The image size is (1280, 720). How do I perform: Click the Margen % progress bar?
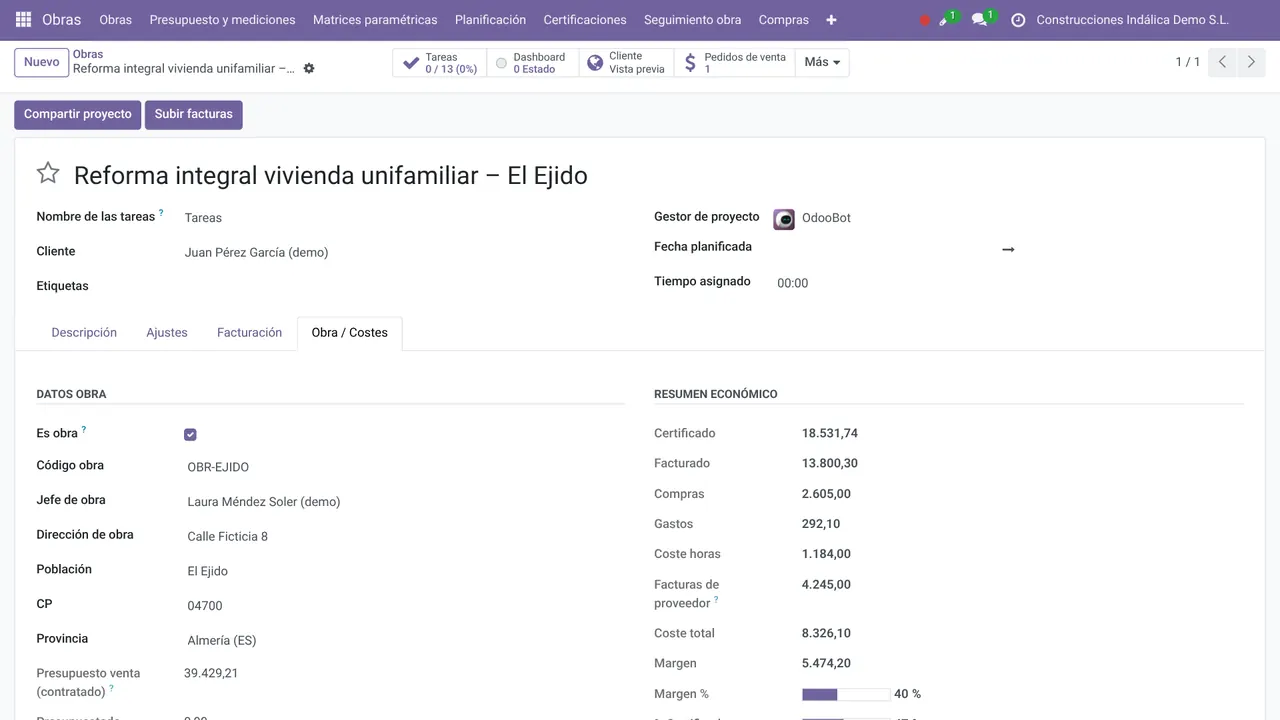click(846, 694)
